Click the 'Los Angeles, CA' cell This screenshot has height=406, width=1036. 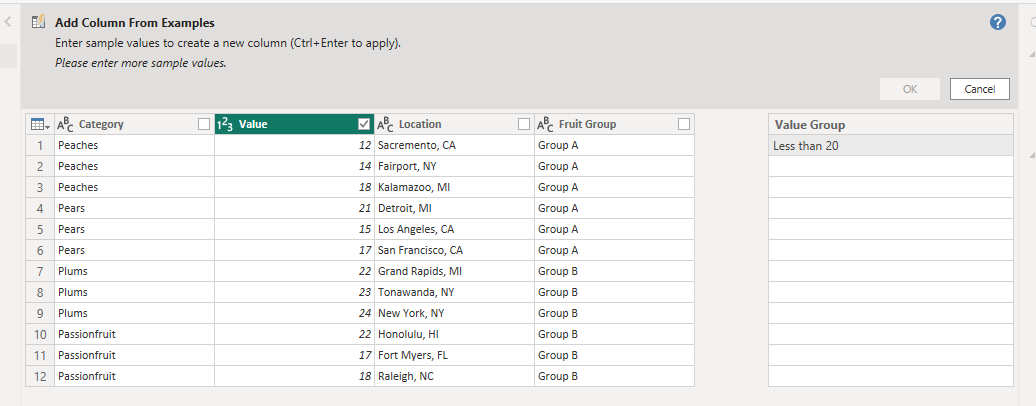454,229
